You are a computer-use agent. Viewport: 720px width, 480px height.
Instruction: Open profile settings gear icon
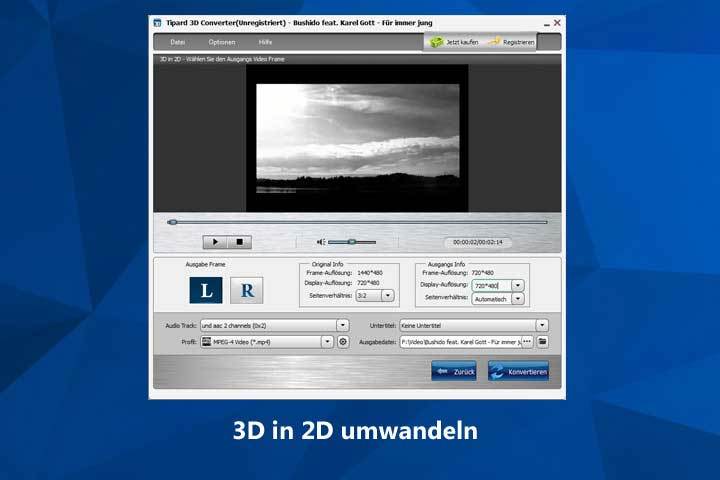coord(343,342)
